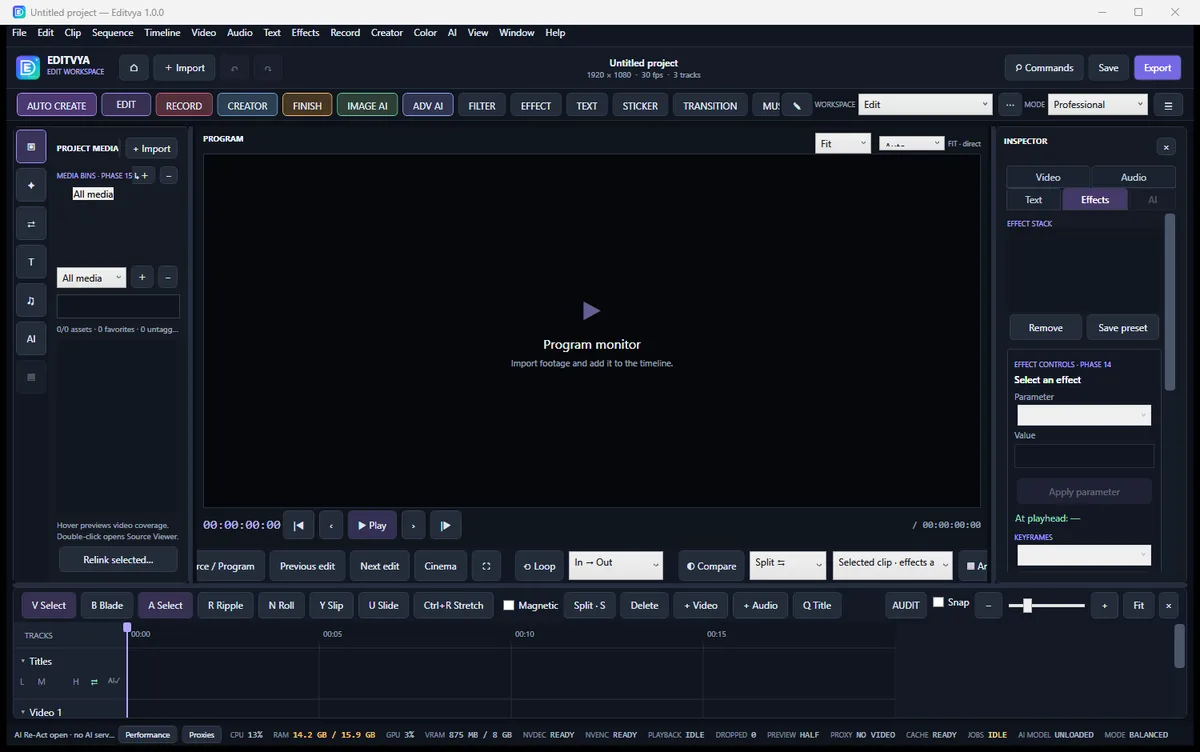Click the Titles track sync arrows icon
This screenshot has width=1200, height=752.
(x=94, y=682)
